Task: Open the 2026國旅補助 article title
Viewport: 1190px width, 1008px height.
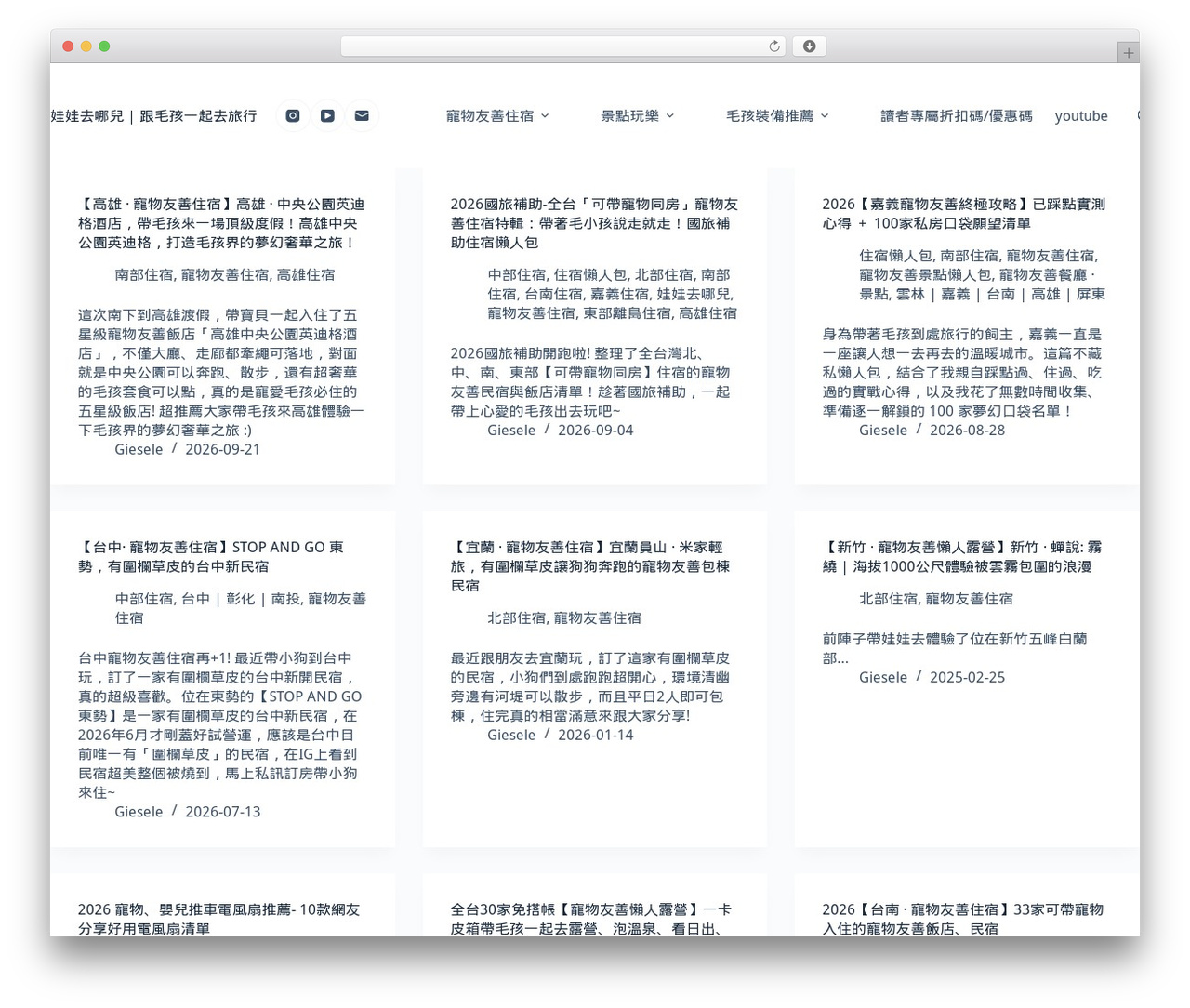Action: click(x=594, y=223)
